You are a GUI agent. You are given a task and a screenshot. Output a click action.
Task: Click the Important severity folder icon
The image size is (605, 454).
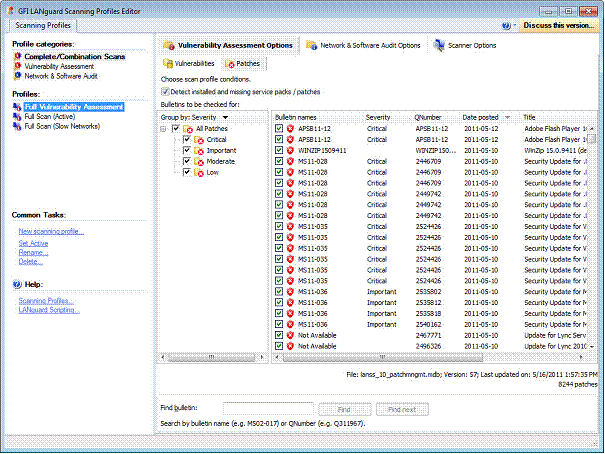[199, 150]
